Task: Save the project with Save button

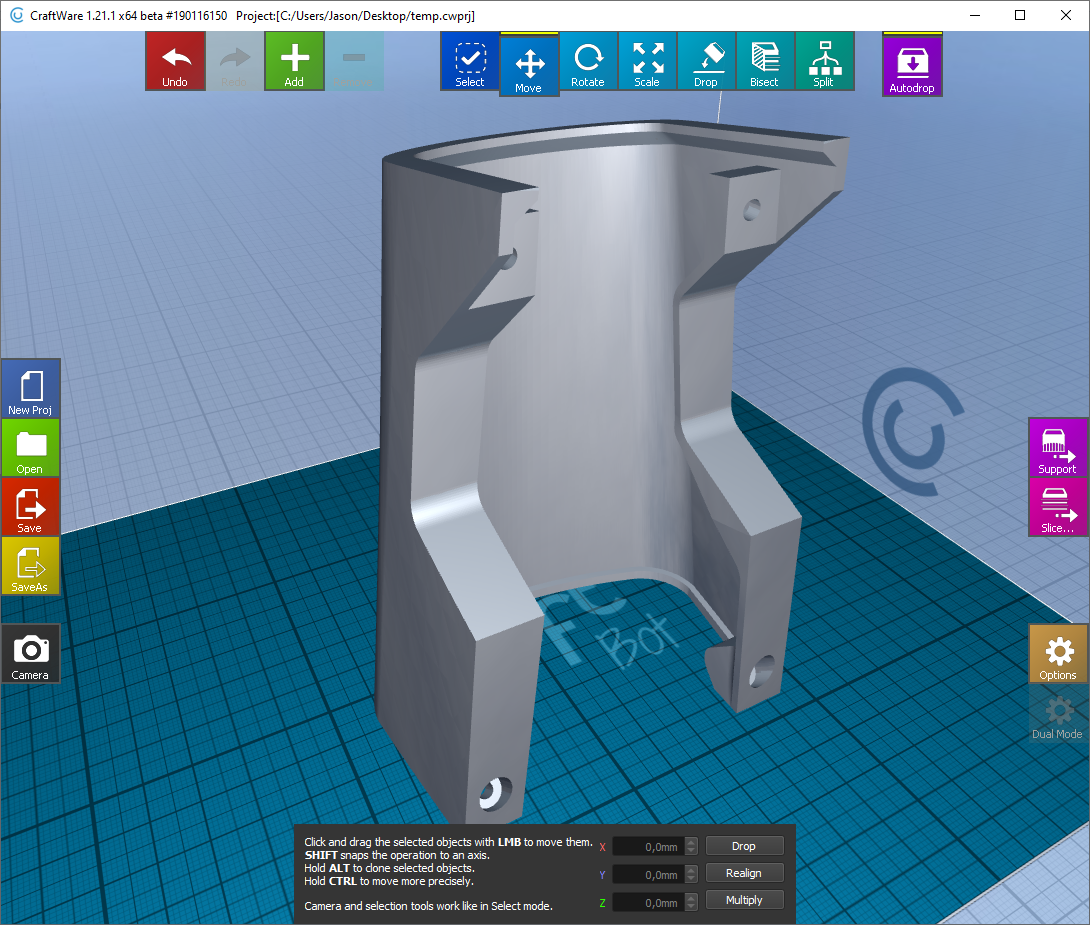Action: click(x=31, y=507)
